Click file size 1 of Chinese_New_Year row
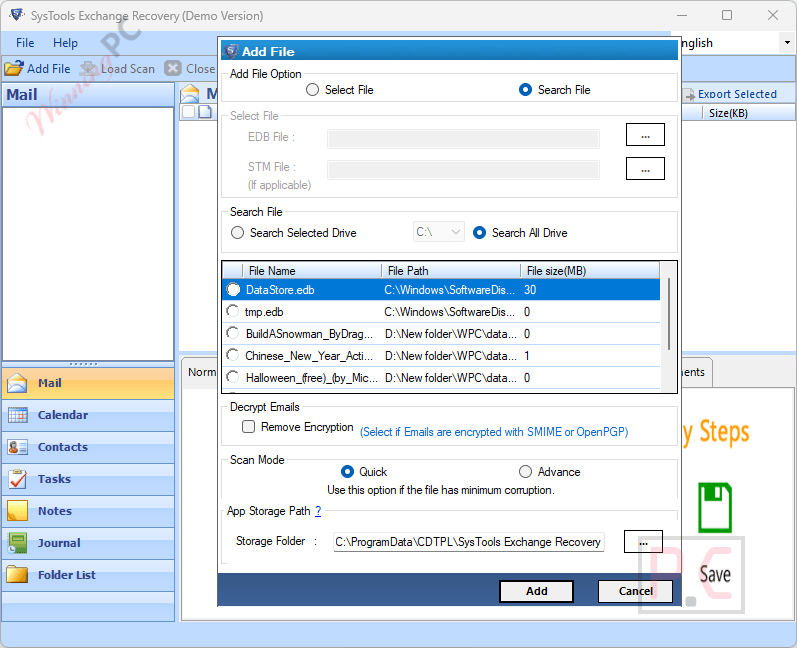Screen dimensions: 797x648 [x=527, y=356]
